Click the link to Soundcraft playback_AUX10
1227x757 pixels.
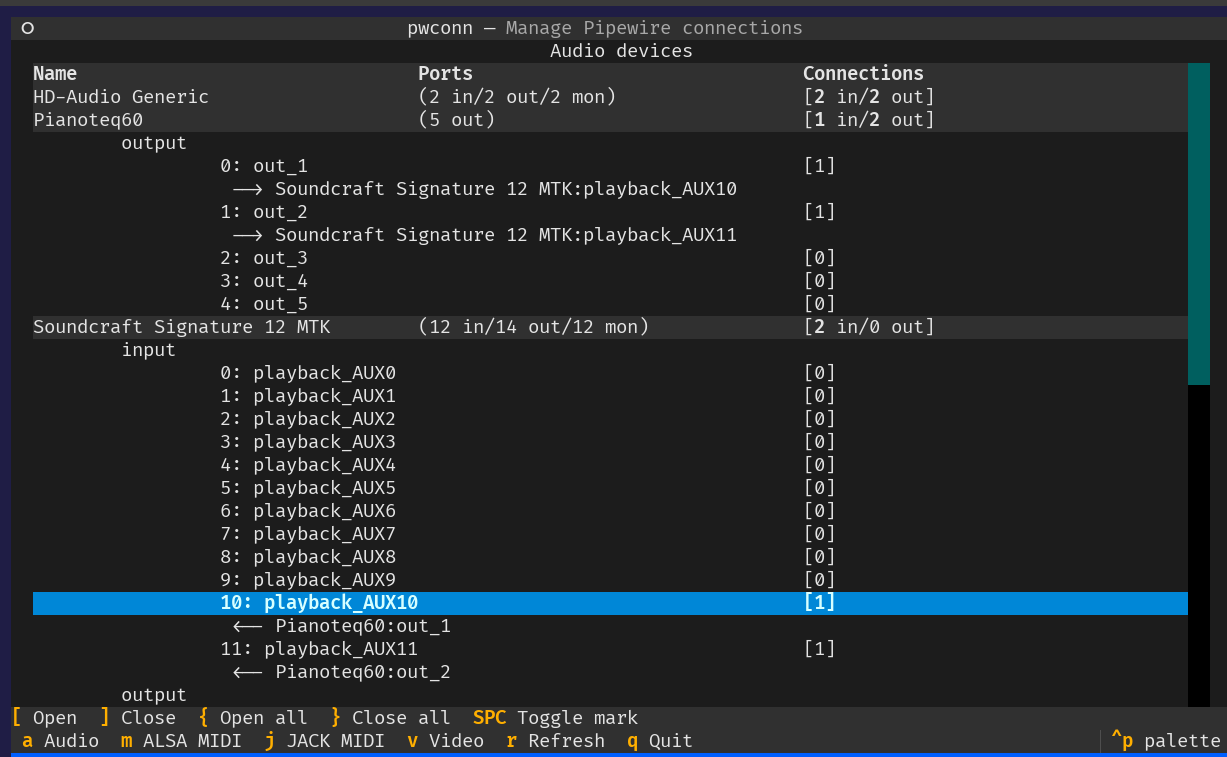pos(485,189)
